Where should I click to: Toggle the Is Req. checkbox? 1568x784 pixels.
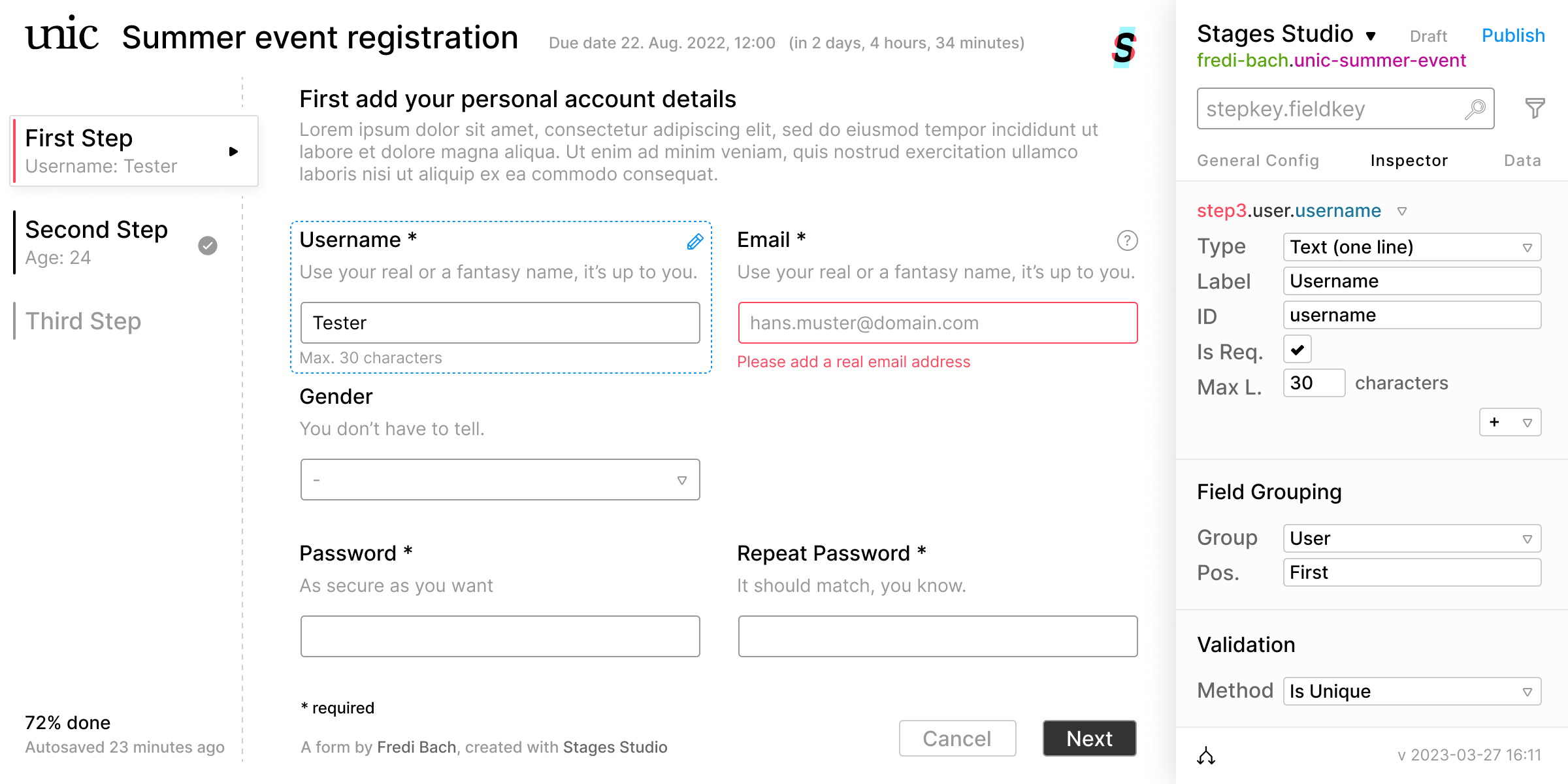pyautogui.click(x=1298, y=350)
